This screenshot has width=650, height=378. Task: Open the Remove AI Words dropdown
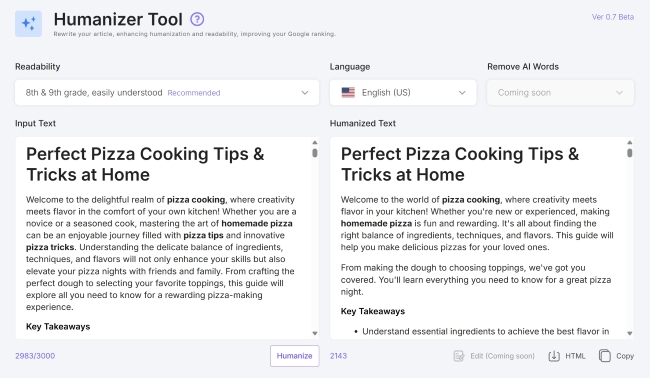(x=560, y=92)
